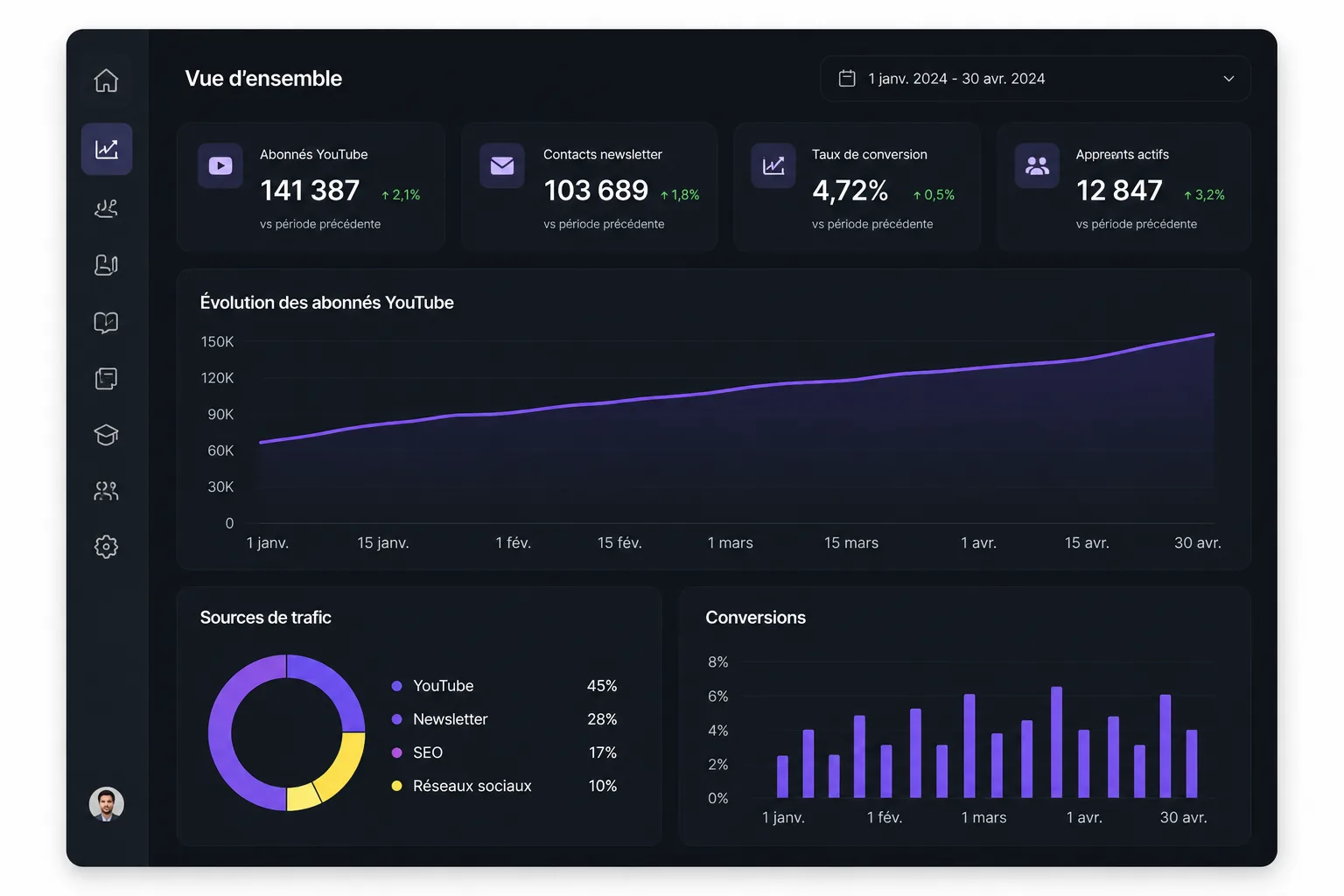Screen dimensions: 1344x896
Task: Open the graduation cap icon in sidebar
Action: click(x=106, y=435)
